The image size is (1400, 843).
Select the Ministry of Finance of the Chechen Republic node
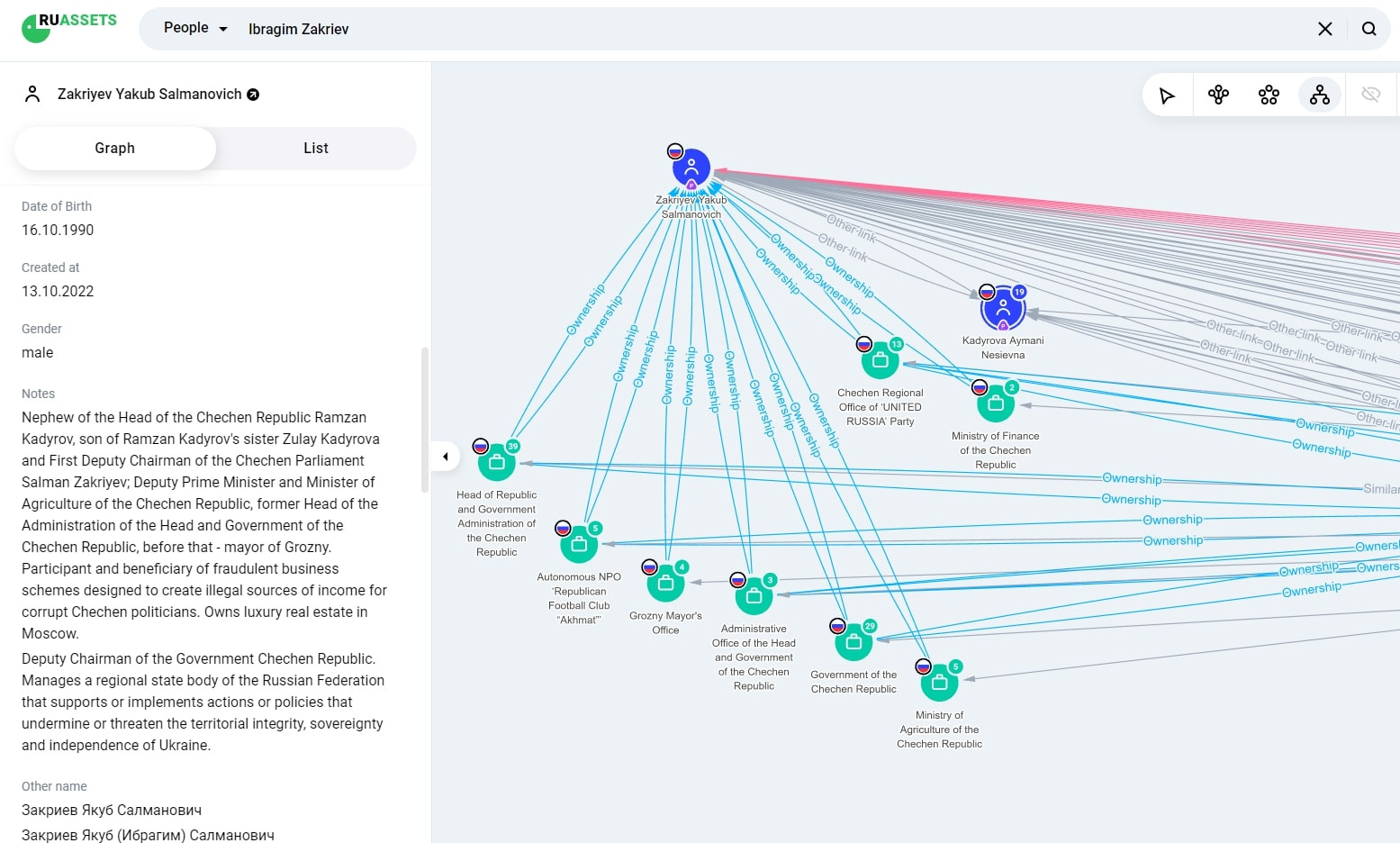click(x=996, y=403)
